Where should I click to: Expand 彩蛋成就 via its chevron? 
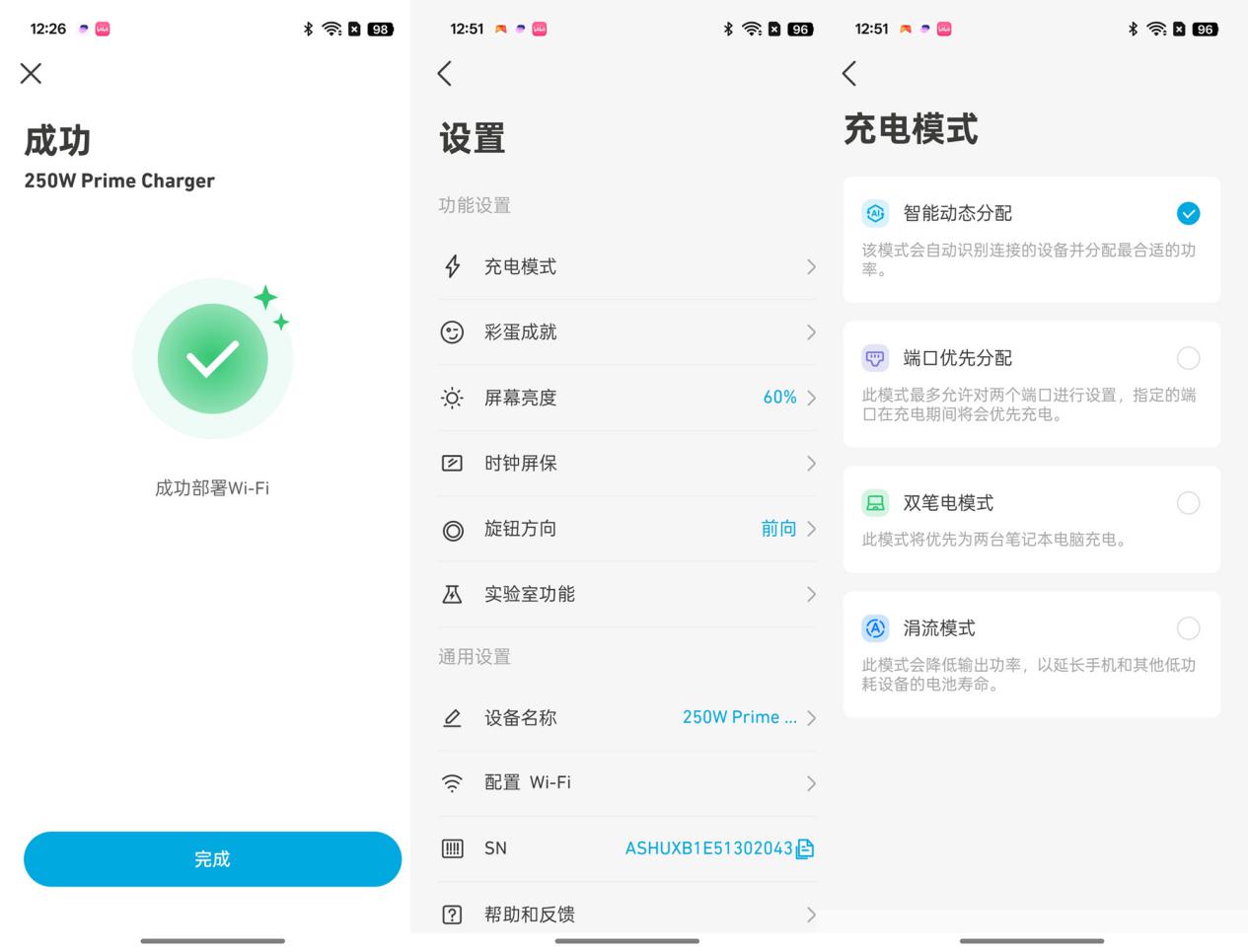pyautogui.click(x=811, y=332)
